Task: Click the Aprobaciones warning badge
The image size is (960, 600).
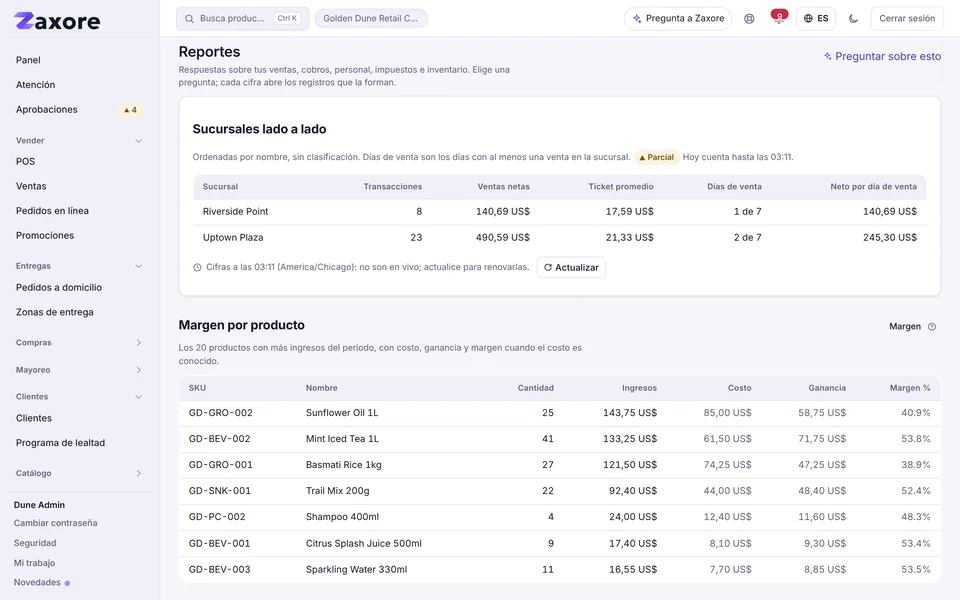Action: (130, 110)
